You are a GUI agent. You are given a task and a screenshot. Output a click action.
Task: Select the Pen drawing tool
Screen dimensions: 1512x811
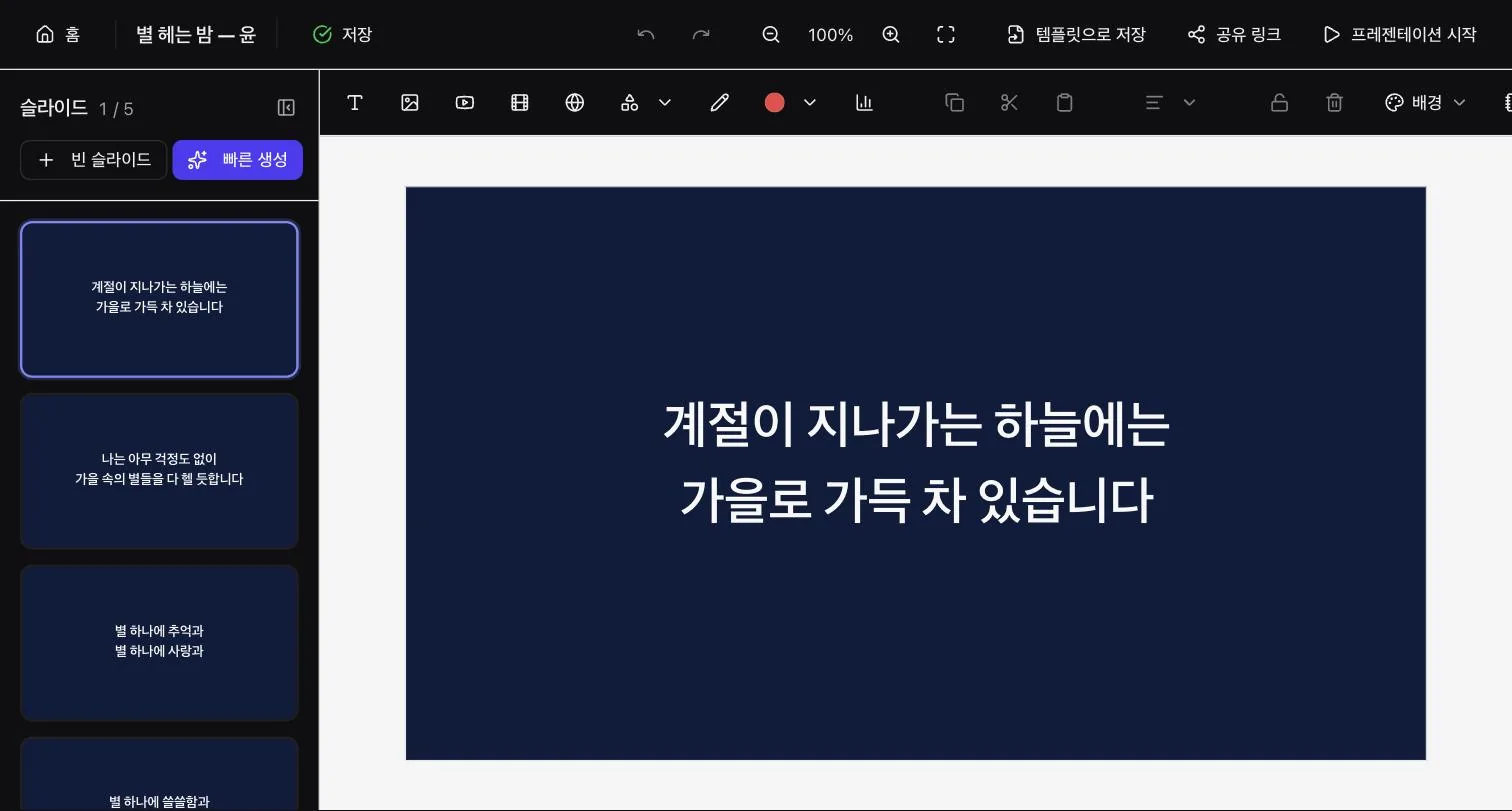[719, 102]
